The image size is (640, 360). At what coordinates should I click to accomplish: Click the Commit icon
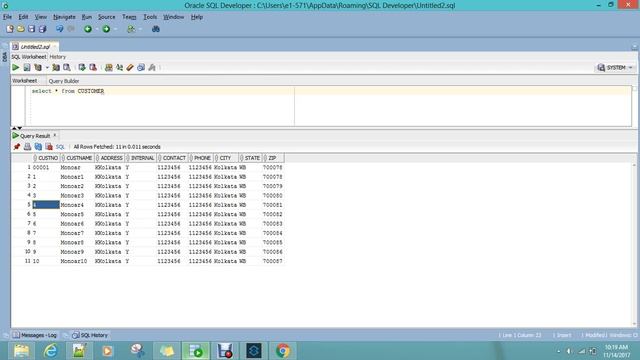click(82, 67)
